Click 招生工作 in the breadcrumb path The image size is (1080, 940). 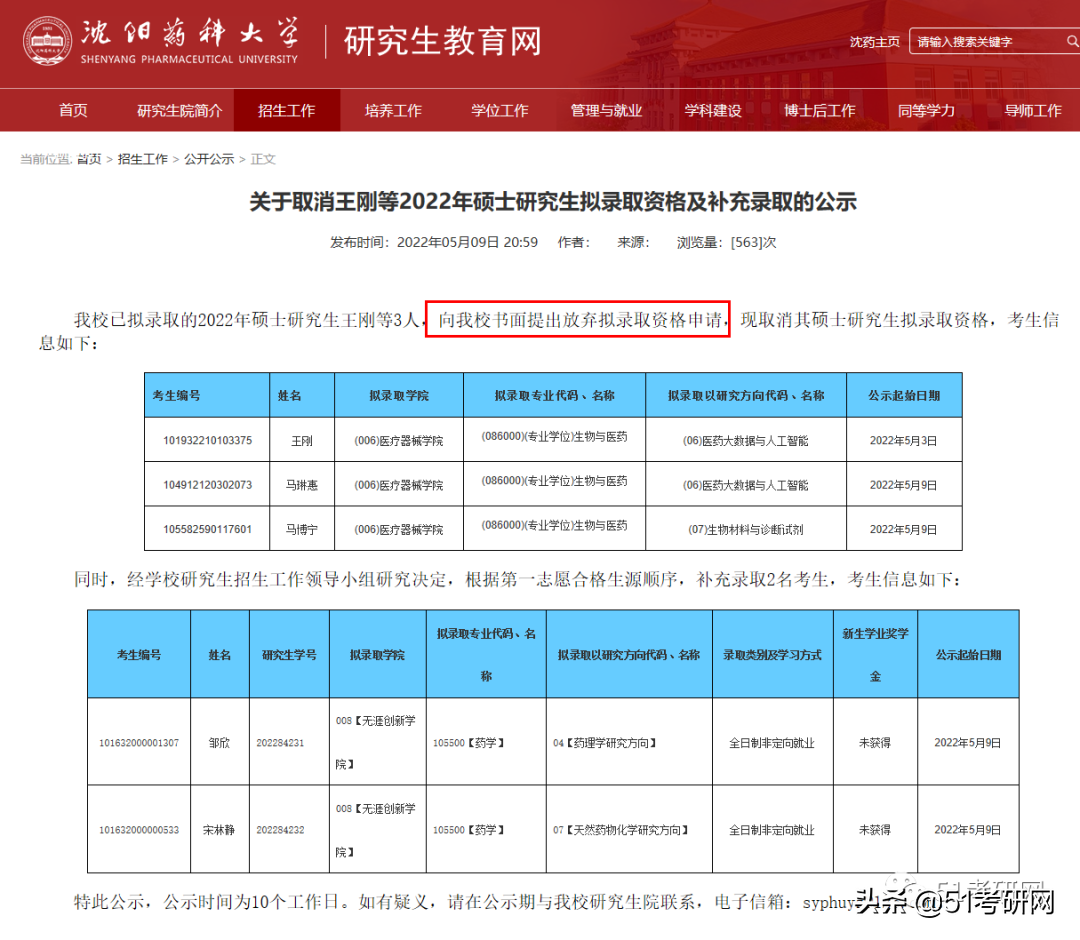click(143, 158)
